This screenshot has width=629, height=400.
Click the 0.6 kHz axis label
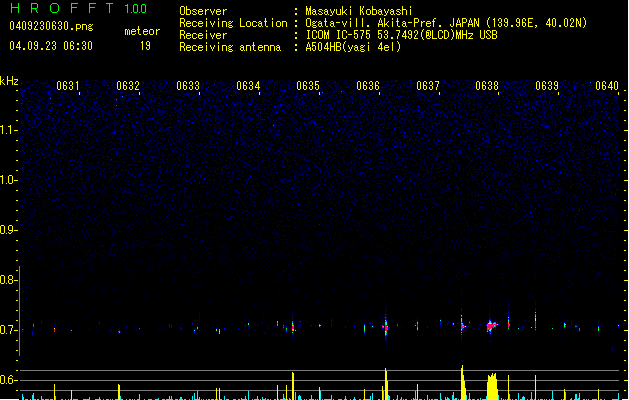point(9,380)
